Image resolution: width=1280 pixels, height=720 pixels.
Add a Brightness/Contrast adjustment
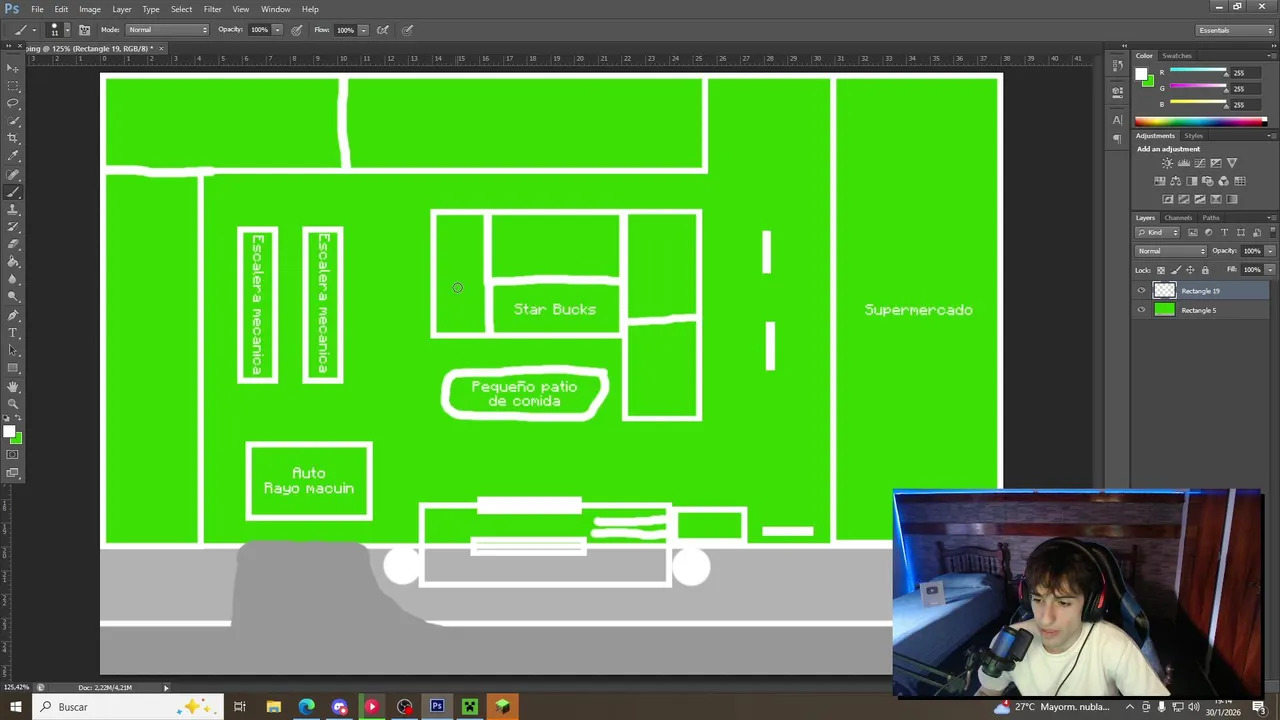[1167, 163]
